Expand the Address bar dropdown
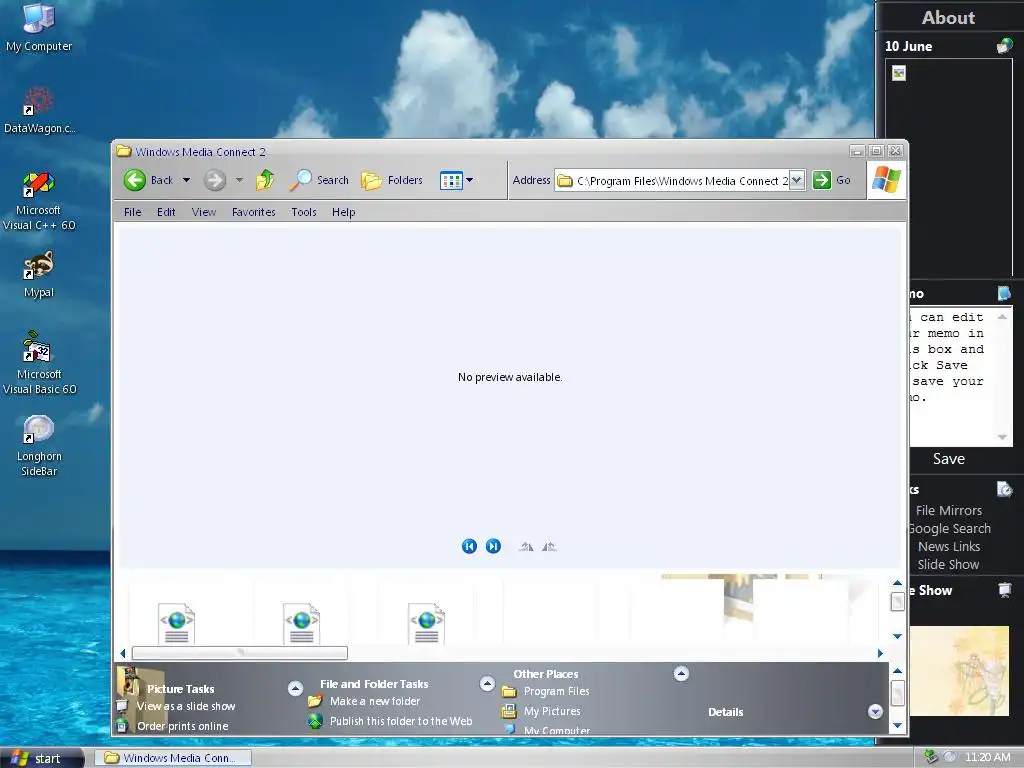This screenshot has height=768, width=1024. [797, 180]
